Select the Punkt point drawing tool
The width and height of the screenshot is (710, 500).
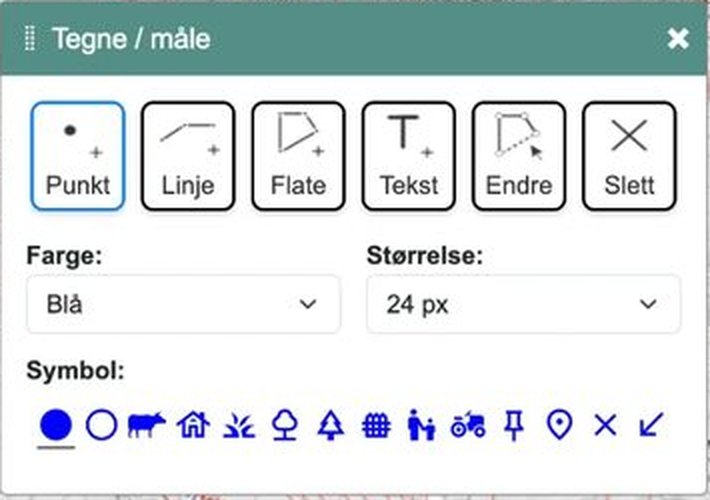click(x=78, y=156)
